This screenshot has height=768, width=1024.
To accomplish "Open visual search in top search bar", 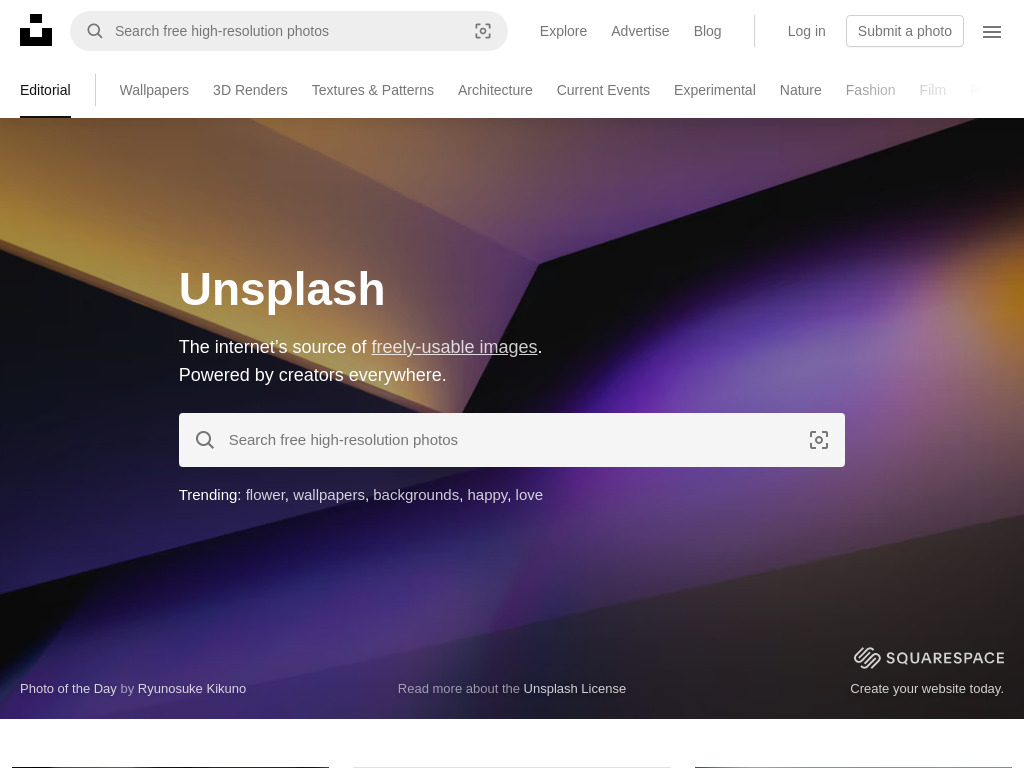I will pyautogui.click(x=483, y=31).
